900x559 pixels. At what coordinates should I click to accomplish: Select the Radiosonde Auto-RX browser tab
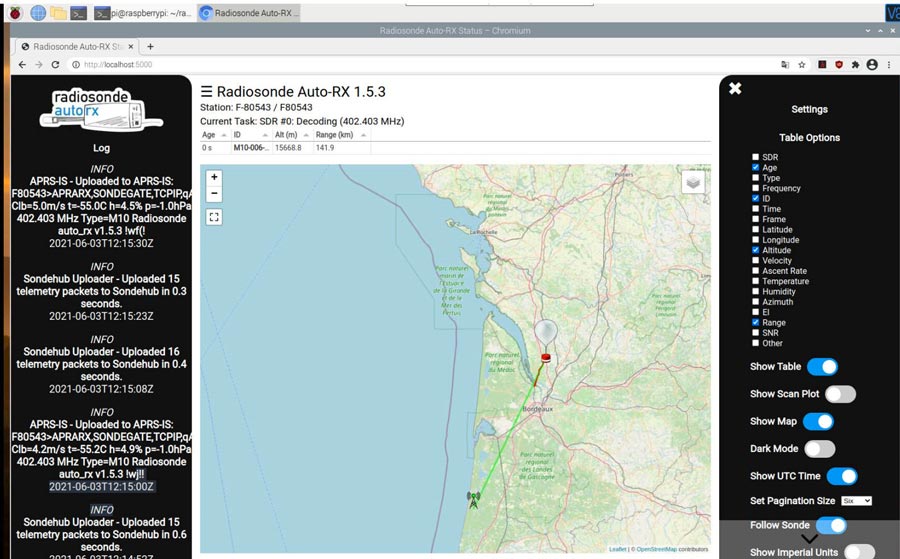(77, 46)
